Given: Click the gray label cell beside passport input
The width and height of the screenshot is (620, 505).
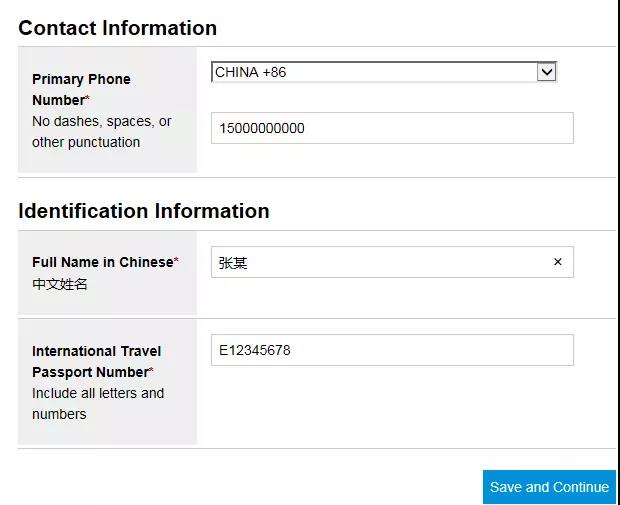Looking at the screenshot, I should pos(107,382).
